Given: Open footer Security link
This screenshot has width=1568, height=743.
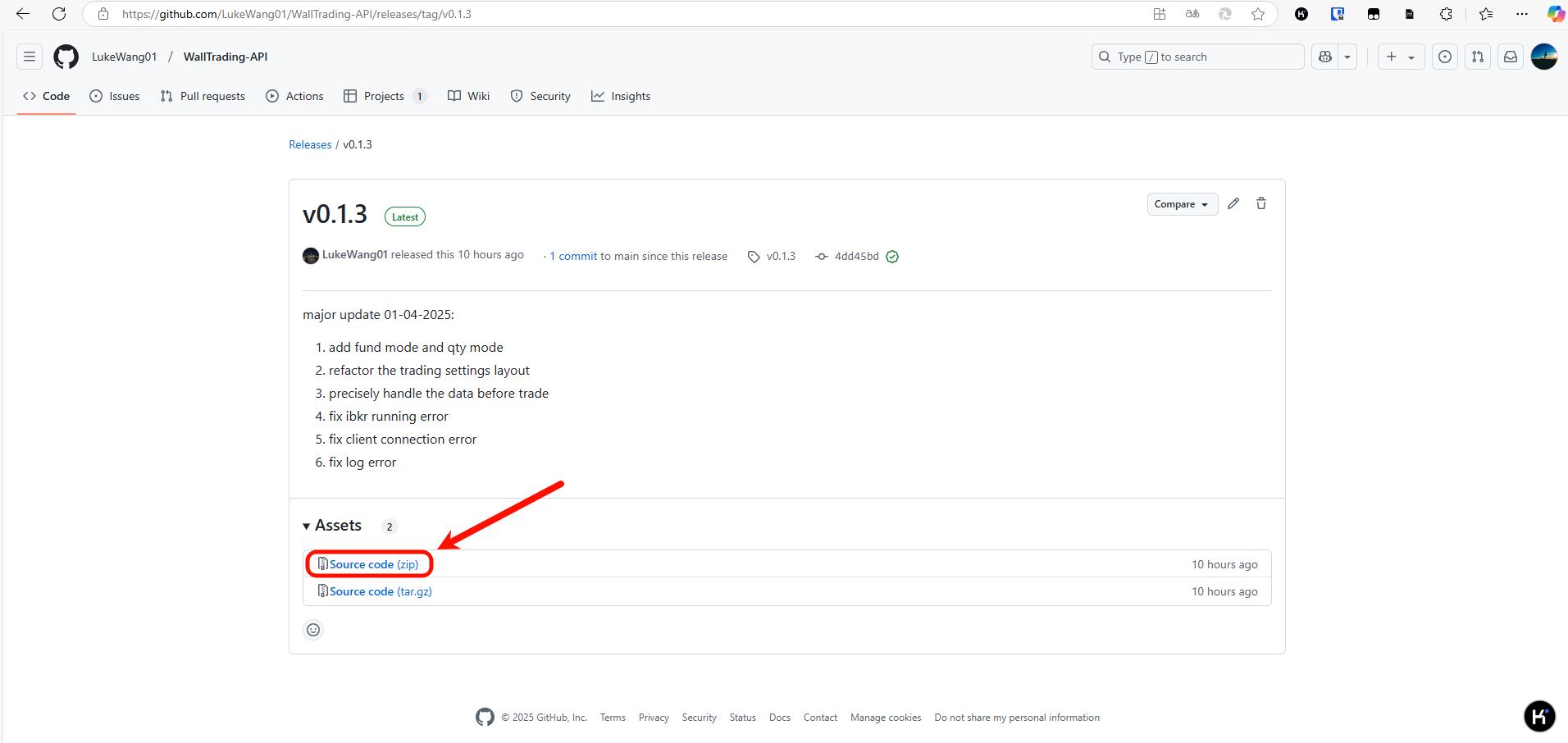Looking at the screenshot, I should (x=700, y=718).
